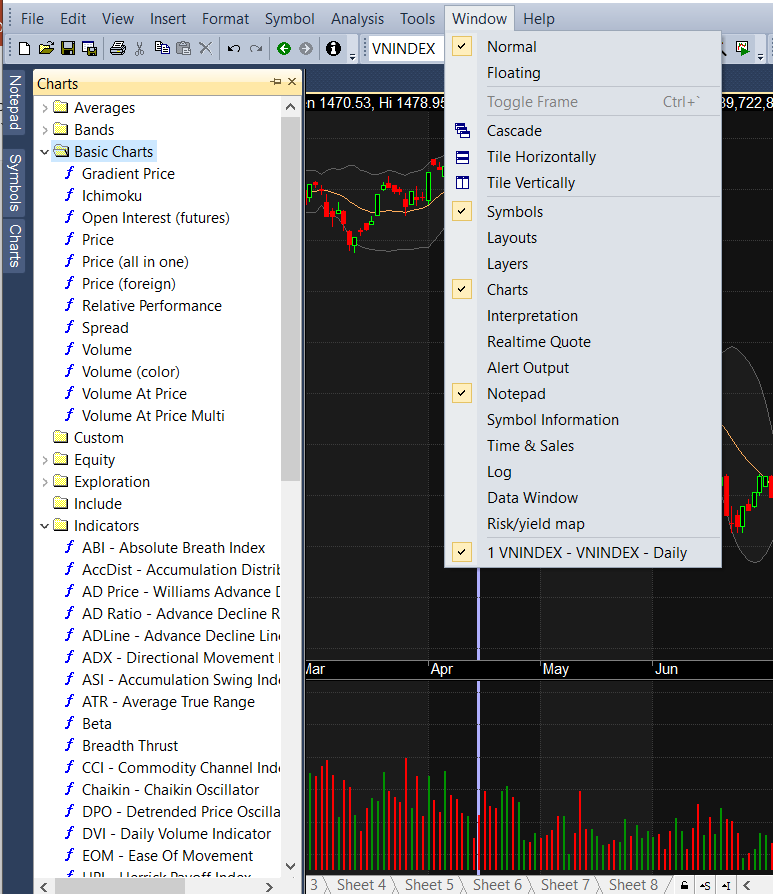Open the Symbols side tab
This screenshot has width=773, height=894.
click(x=15, y=184)
